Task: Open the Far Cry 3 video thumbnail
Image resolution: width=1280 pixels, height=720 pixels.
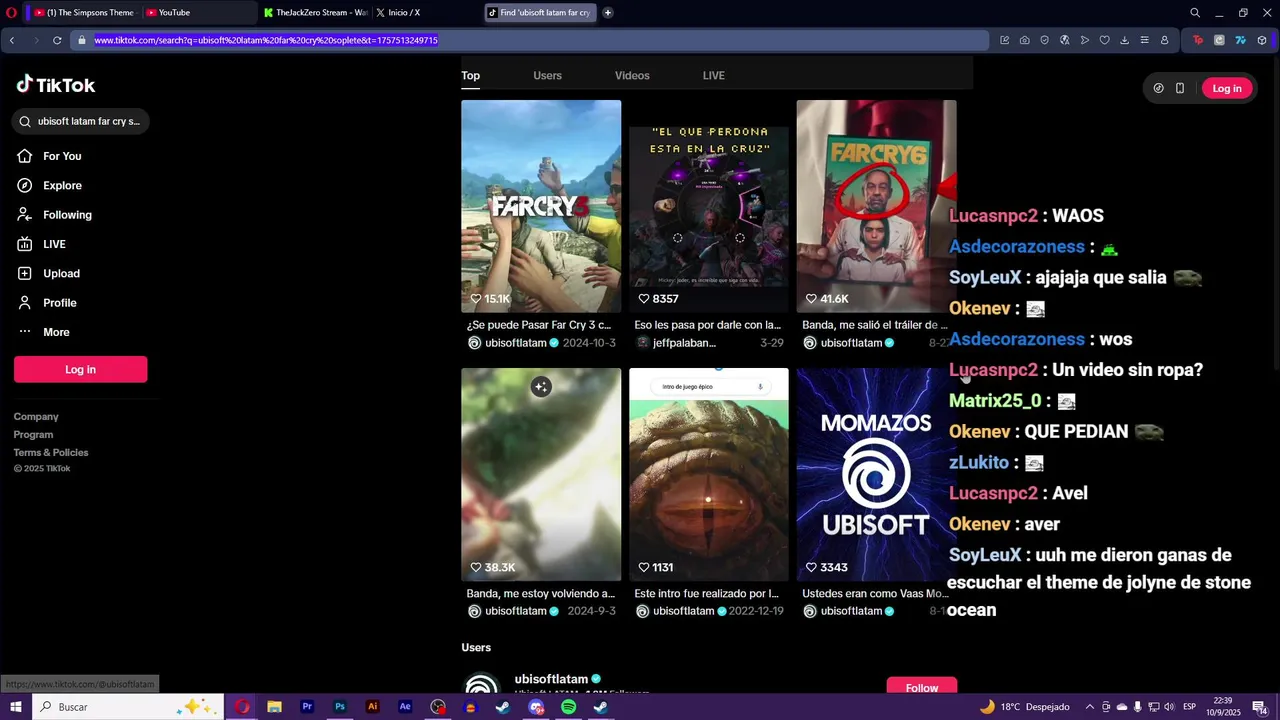Action: click(541, 206)
